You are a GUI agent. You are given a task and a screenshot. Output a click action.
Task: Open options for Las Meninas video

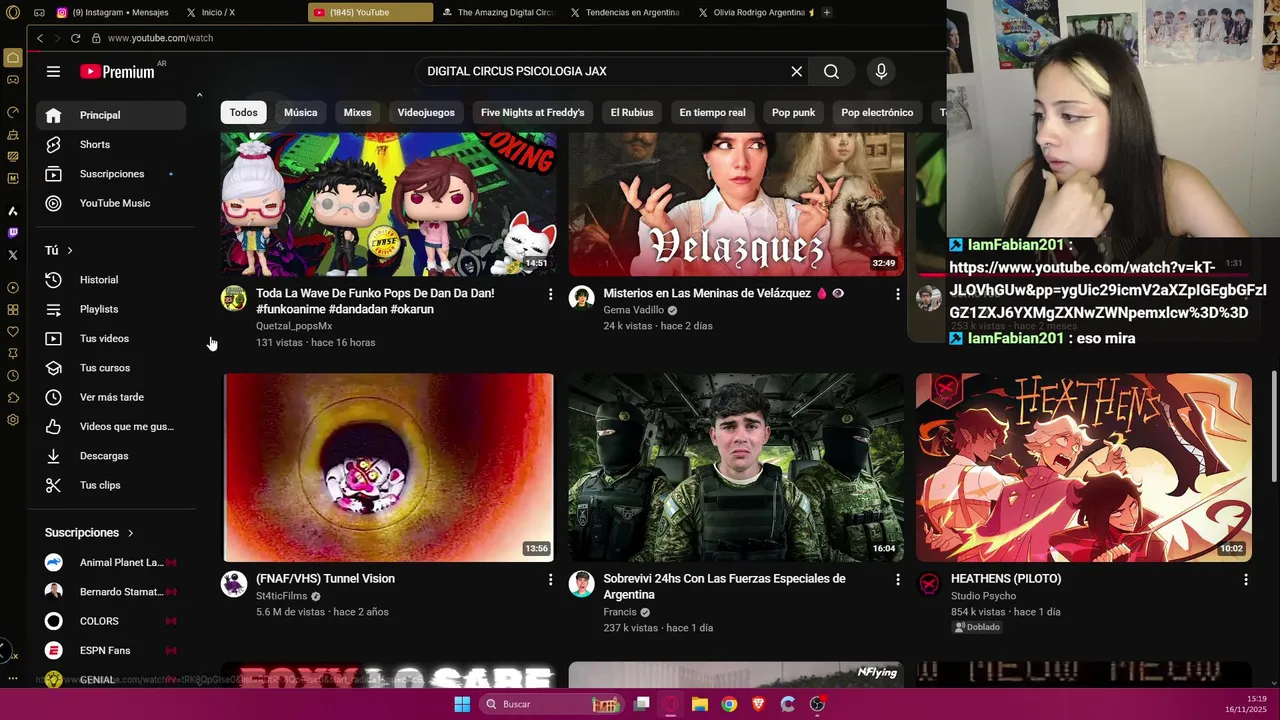[897, 294]
